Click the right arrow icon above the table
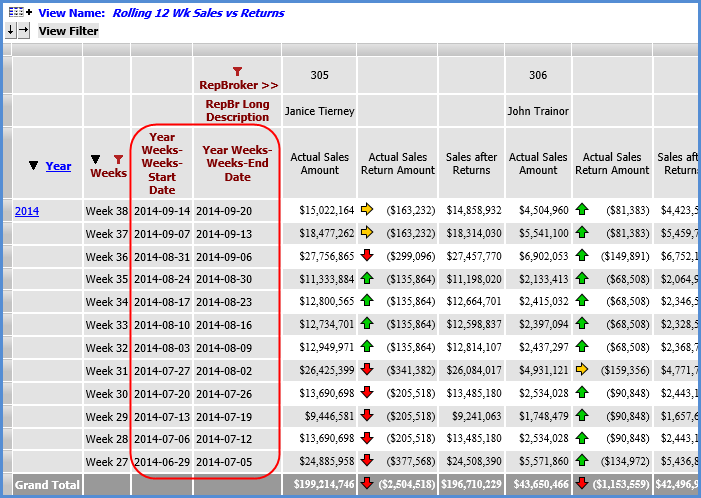The height and width of the screenshot is (498, 701). pyautogui.click(x=24, y=30)
